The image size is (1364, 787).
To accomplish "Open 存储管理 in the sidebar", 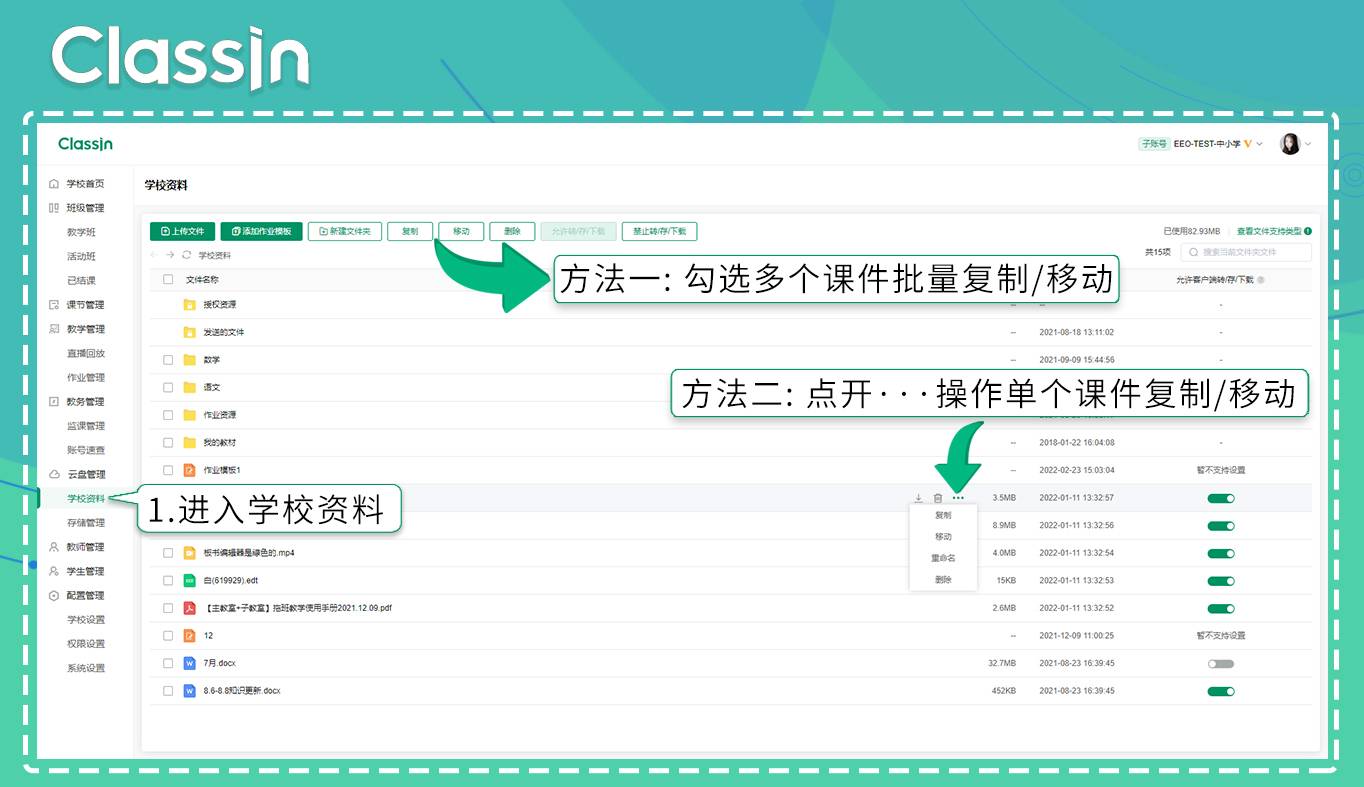I will coord(85,523).
